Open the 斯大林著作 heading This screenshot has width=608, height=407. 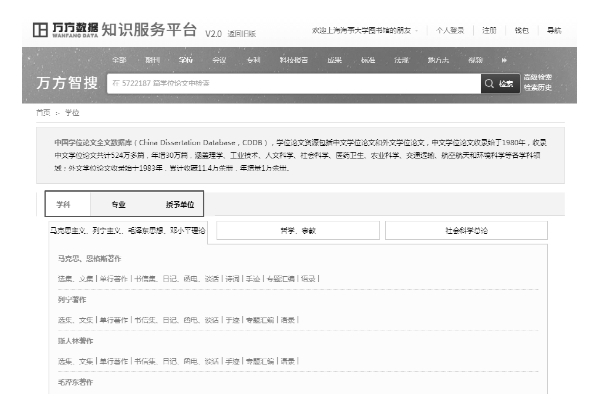pos(76,341)
